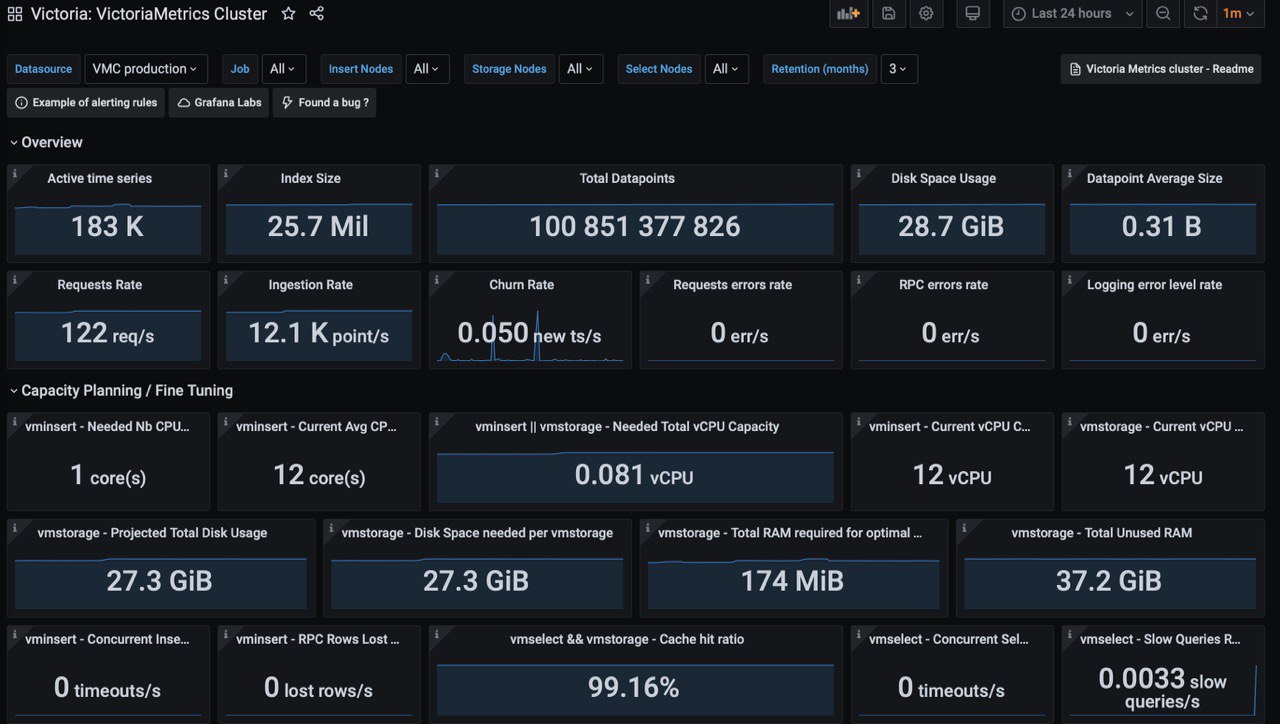Share the dashboard via share icon
The width and height of the screenshot is (1280, 724).
[317, 14]
